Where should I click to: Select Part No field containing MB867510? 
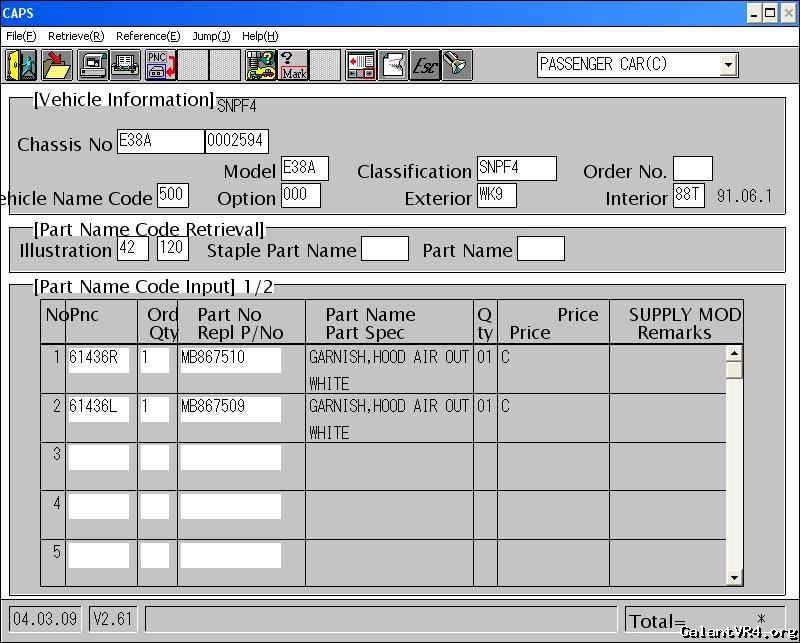coord(230,360)
